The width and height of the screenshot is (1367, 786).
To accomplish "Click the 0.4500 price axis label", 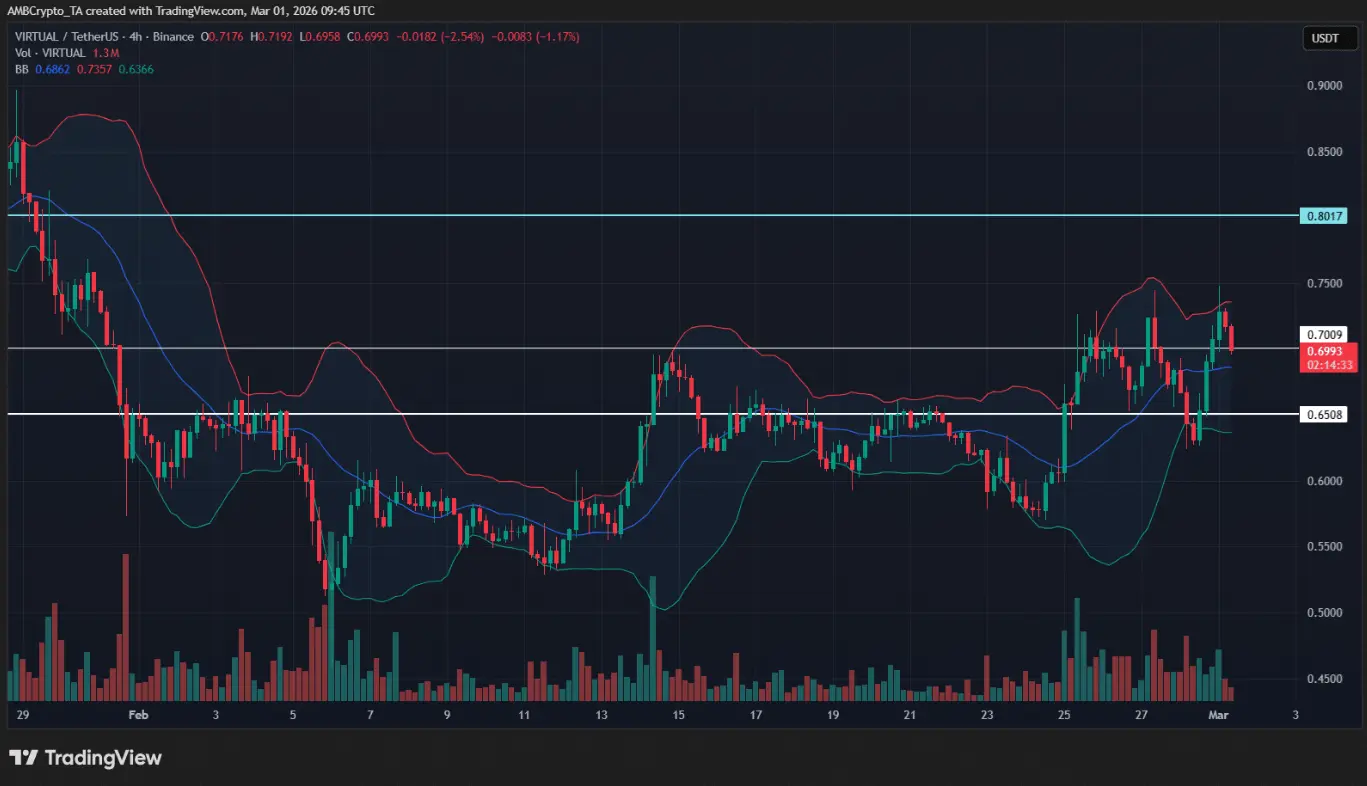I will pyautogui.click(x=1325, y=679).
